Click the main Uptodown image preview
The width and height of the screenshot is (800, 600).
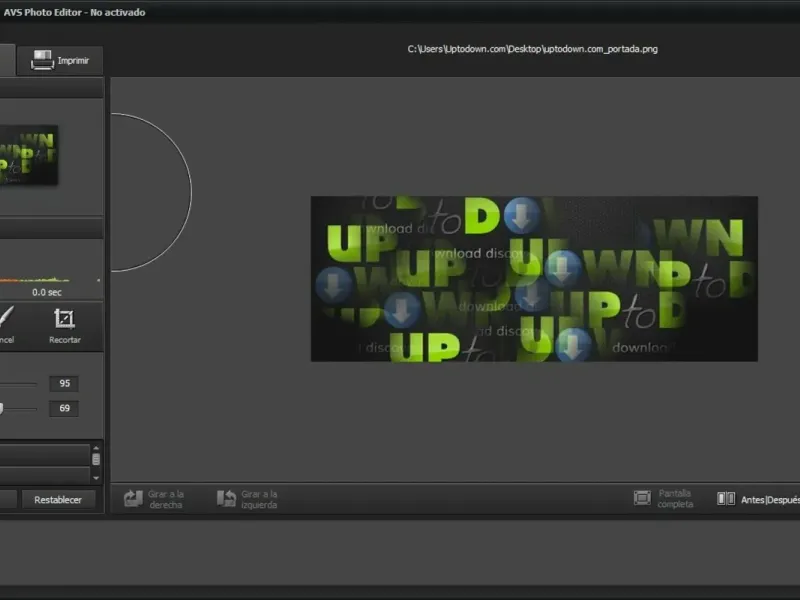(x=534, y=279)
